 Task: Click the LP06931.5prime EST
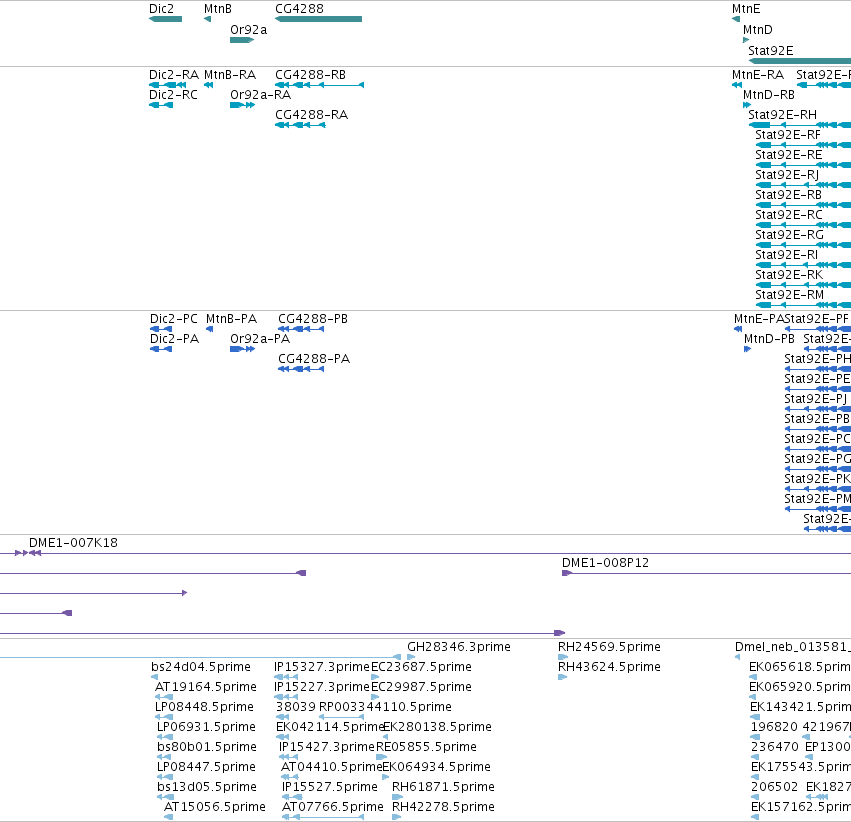point(165,737)
